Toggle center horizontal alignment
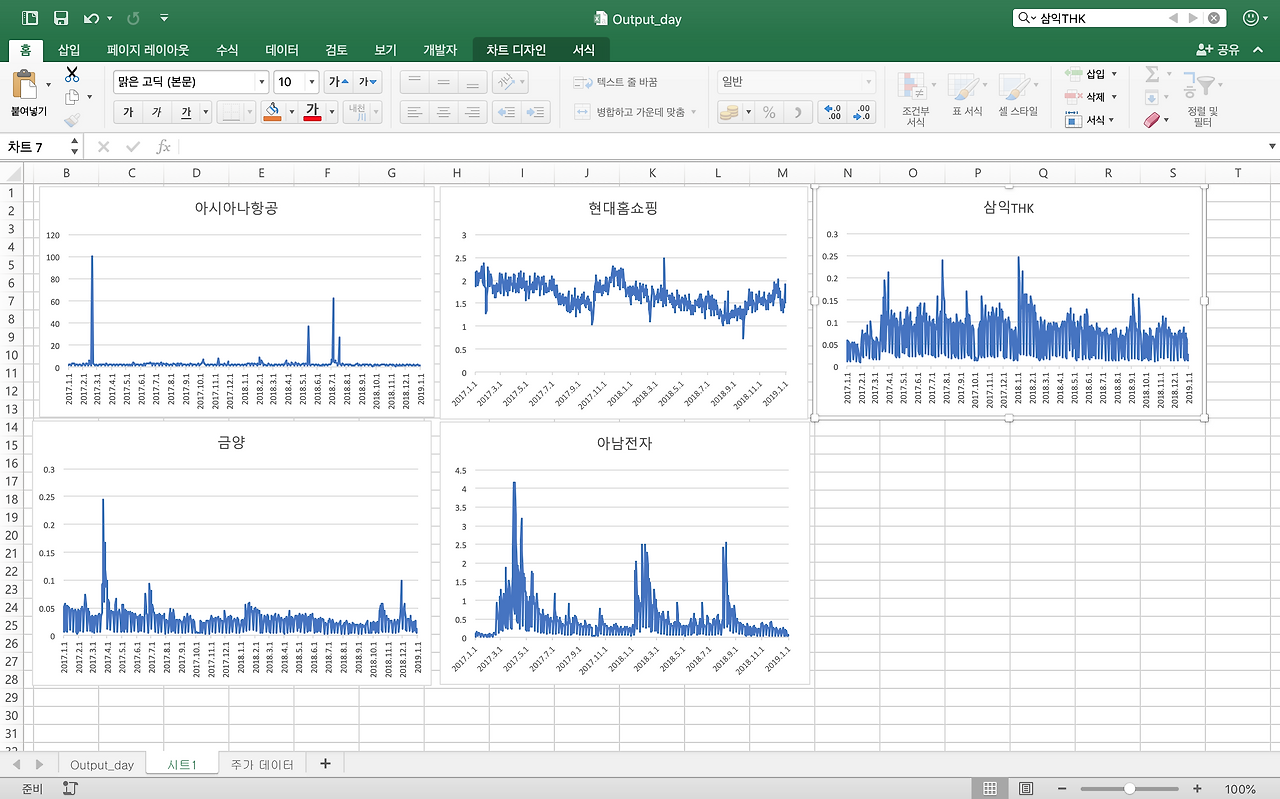This screenshot has width=1280, height=799. (x=444, y=112)
